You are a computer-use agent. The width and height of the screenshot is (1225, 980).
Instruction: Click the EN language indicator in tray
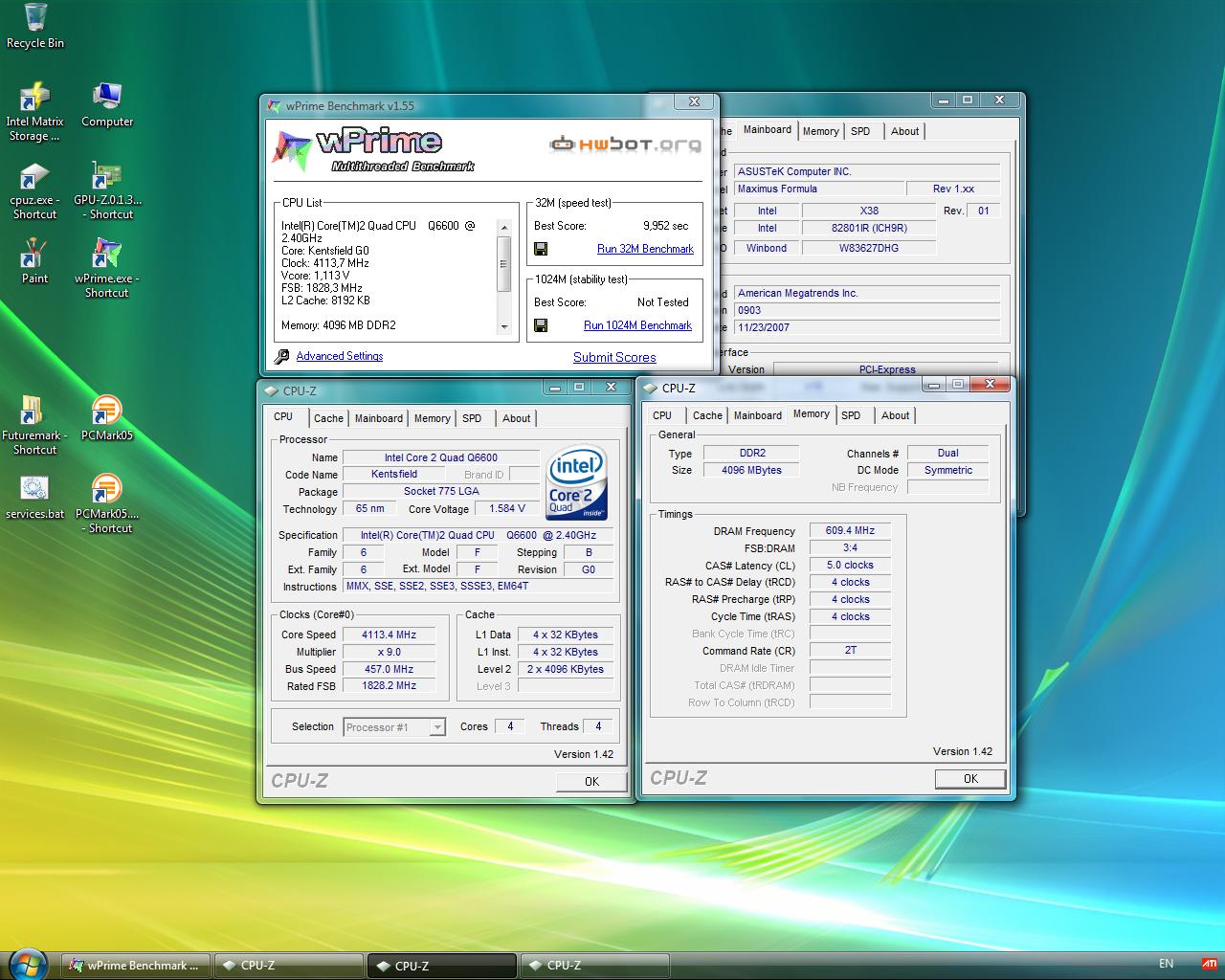click(x=1166, y=964)
